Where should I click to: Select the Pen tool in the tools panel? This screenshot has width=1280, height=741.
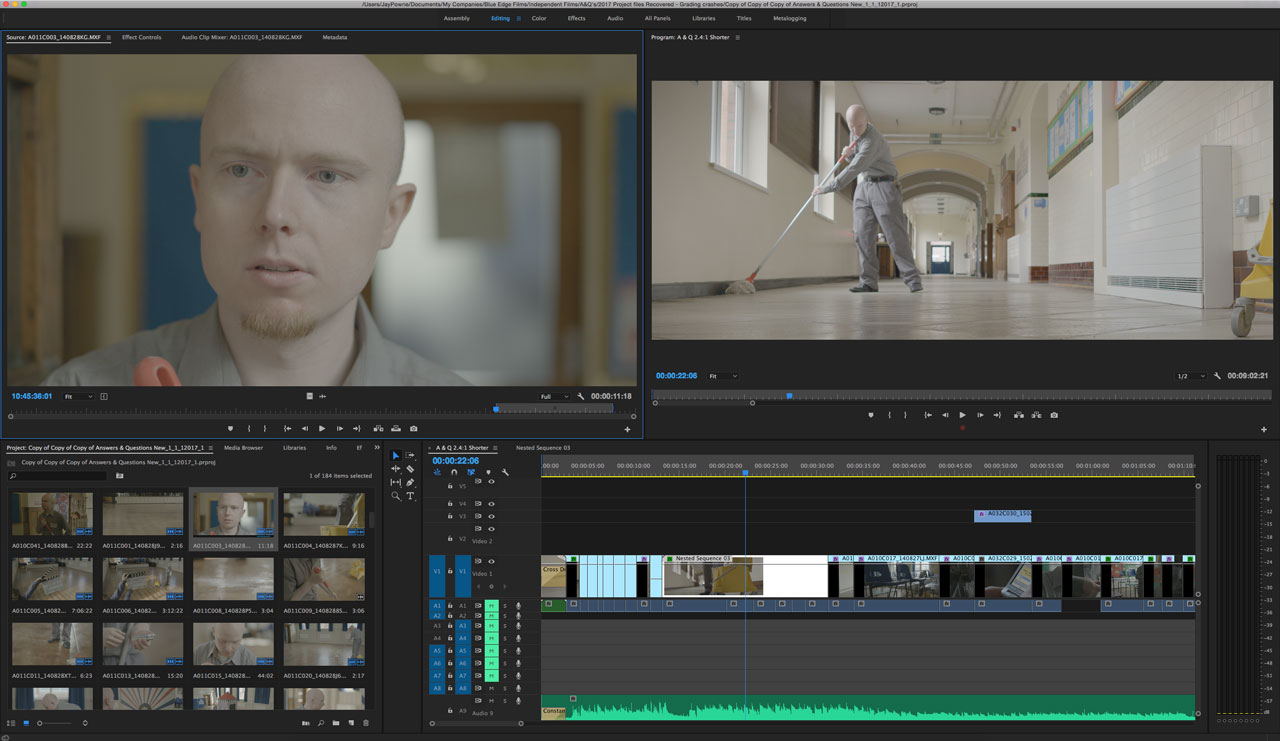coord(411,484)
